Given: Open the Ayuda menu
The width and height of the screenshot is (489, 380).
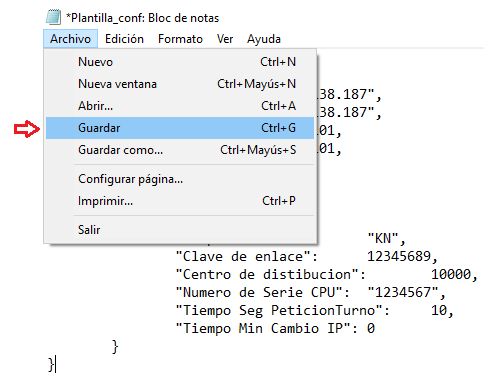Looking at the screenshot, I should [x=264, y=39].
